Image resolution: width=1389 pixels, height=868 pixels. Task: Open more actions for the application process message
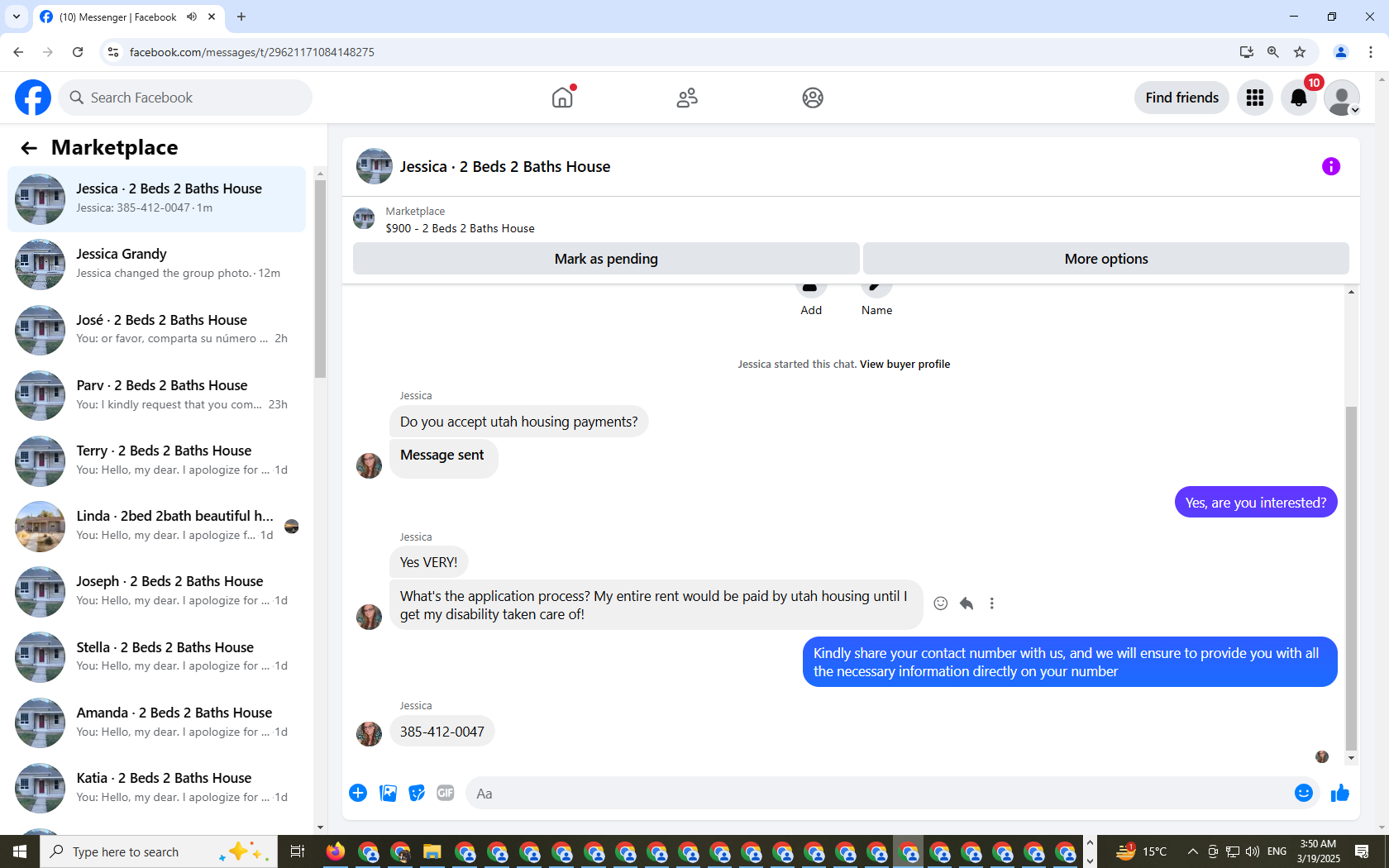coord(992,603)
